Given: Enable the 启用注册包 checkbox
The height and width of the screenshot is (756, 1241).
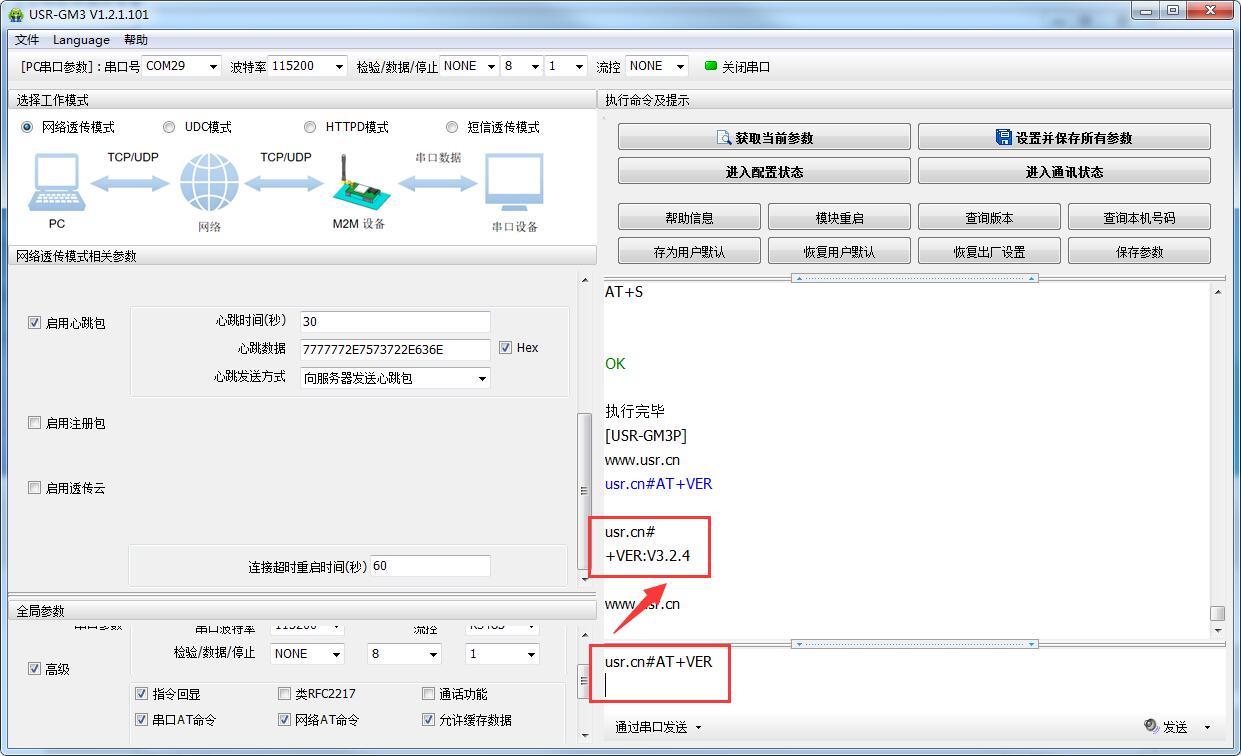Looking at the screenshot, I should pos(35,423).
